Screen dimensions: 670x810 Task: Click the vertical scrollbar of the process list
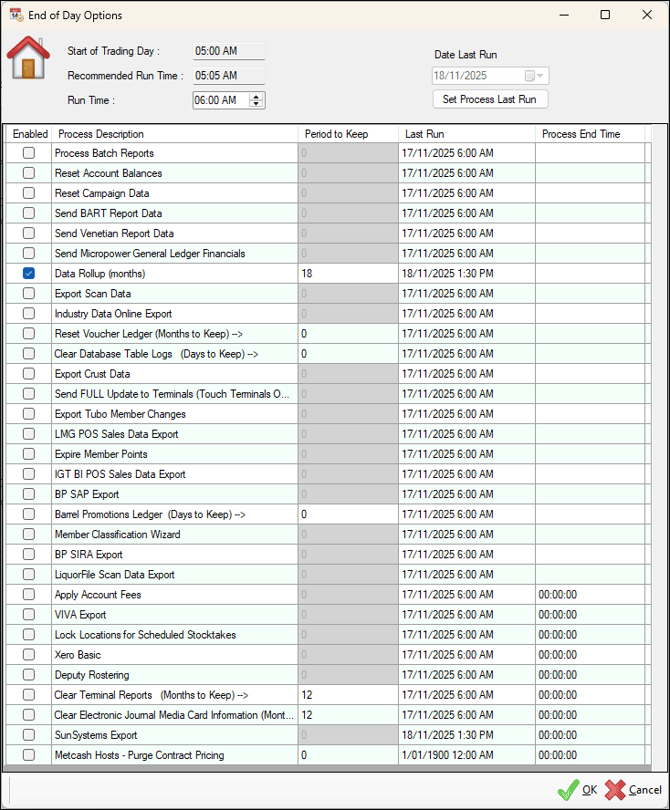(649, 454)
